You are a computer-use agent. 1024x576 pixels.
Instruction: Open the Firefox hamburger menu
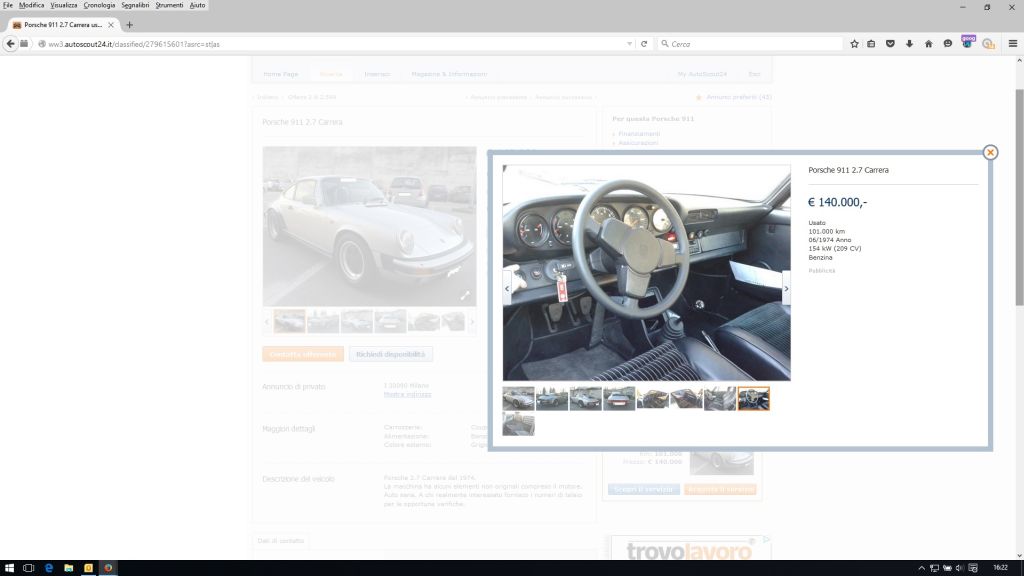click(1013, 44)
